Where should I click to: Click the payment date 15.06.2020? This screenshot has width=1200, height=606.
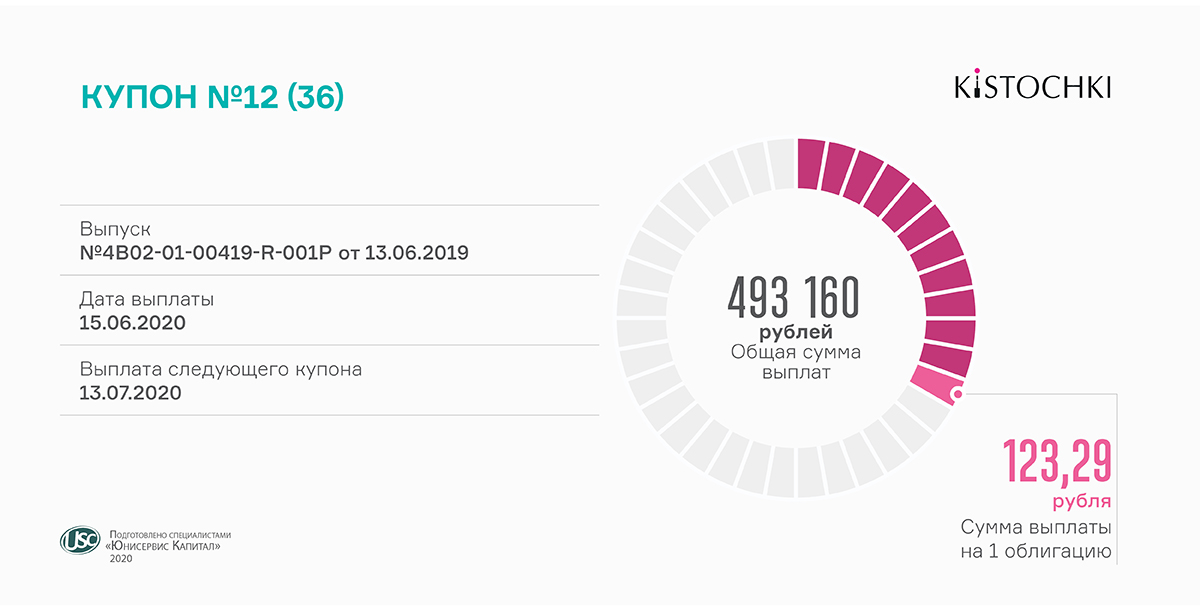tap(132, 322)
